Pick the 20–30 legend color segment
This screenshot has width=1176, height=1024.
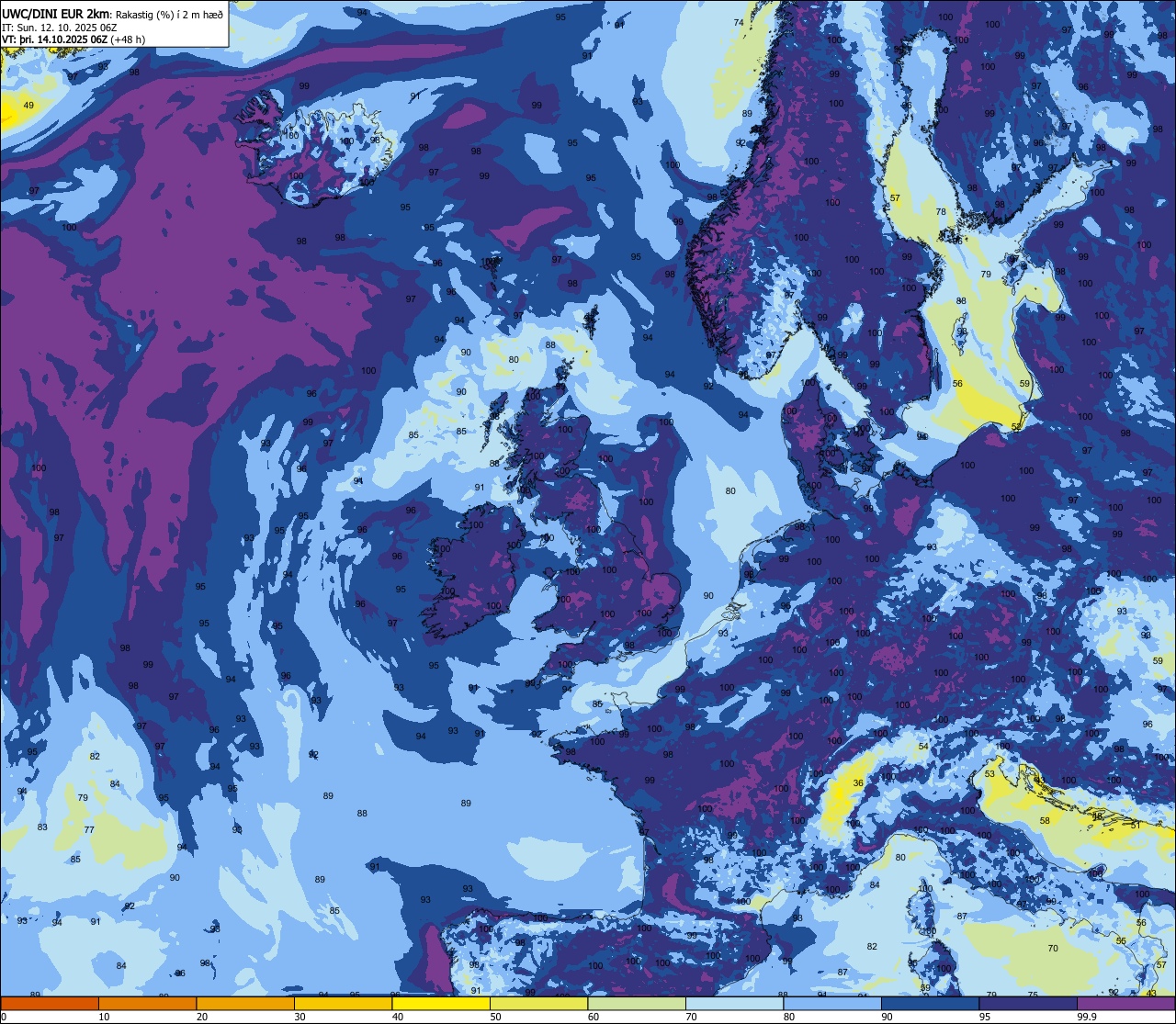point(245,1003)
